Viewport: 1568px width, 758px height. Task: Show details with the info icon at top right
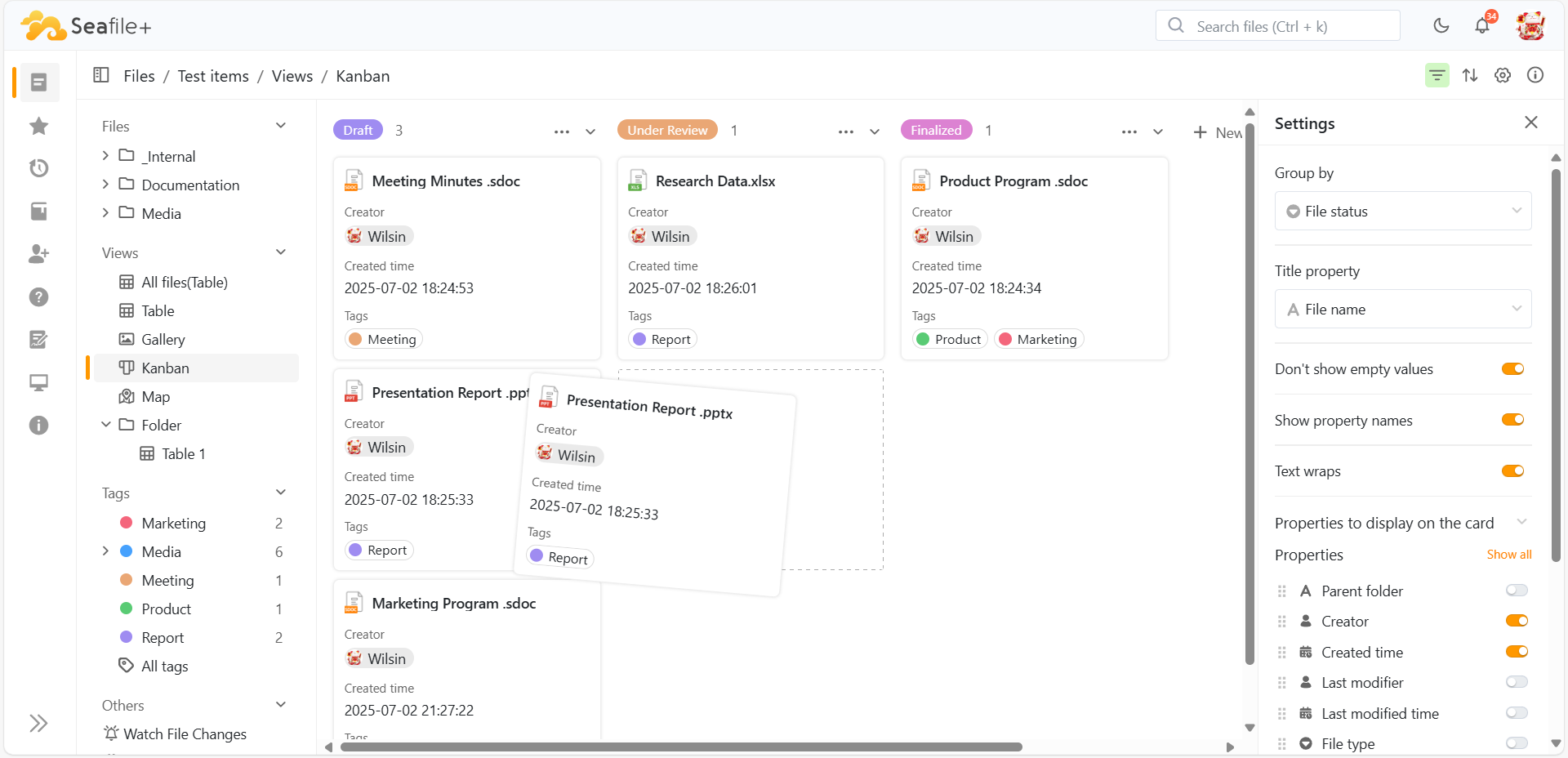point(1535,75)
